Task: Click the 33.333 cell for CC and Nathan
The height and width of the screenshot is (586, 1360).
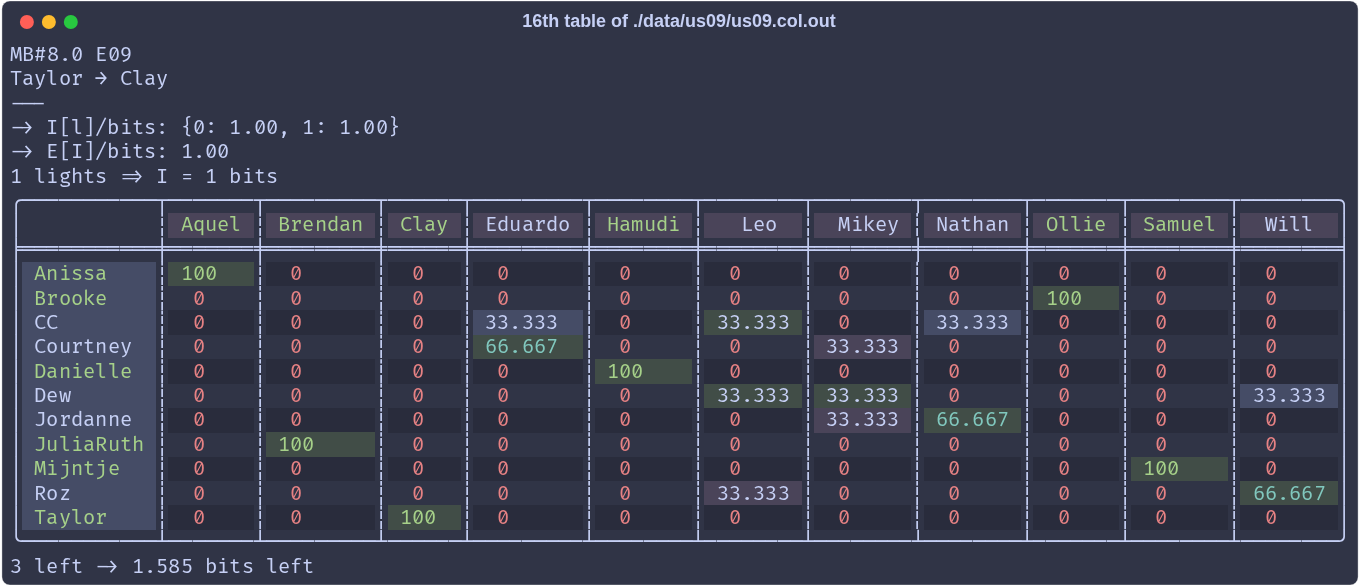Action: 972,322
